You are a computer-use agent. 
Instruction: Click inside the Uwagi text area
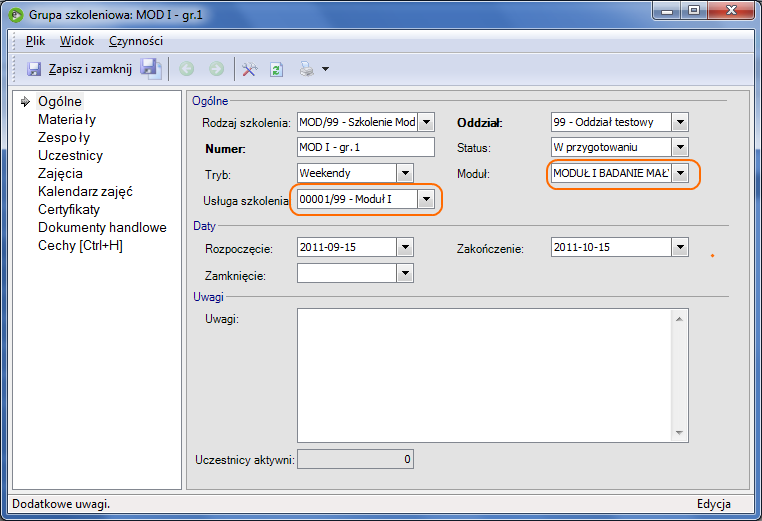(485, 375)
